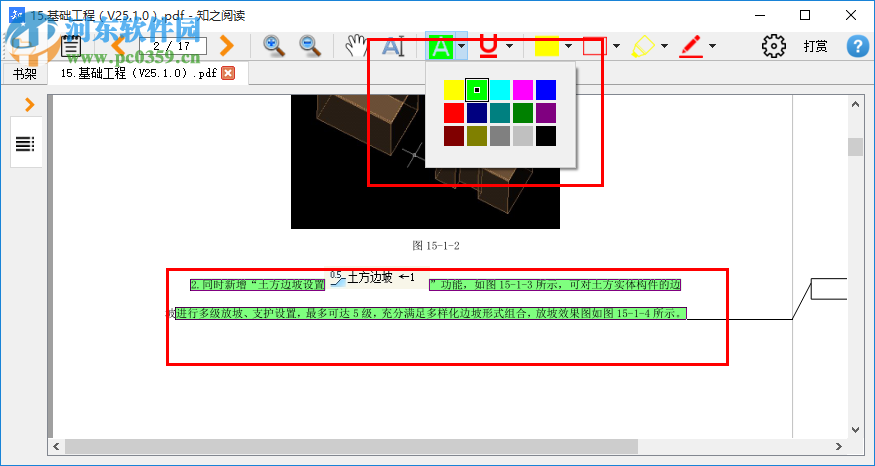Viewport: 875px width, 466px height.
Task: Open help with question mark icon
Action: click(858, 46)
